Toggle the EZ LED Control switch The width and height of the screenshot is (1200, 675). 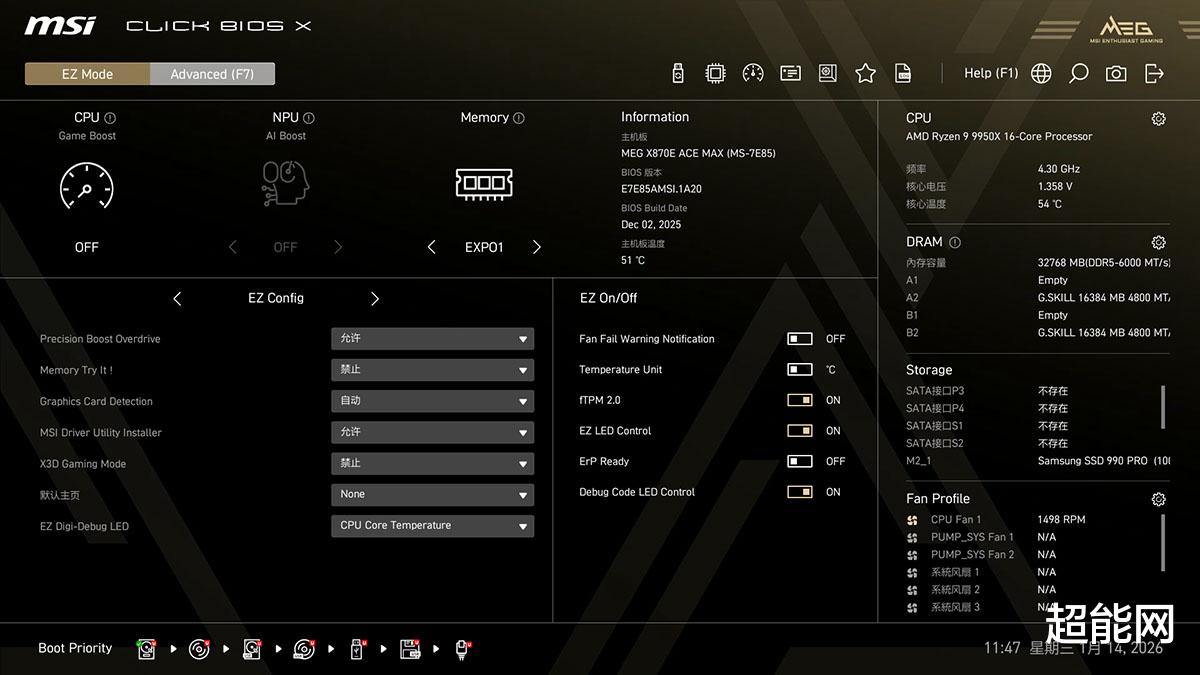(800, 431)
